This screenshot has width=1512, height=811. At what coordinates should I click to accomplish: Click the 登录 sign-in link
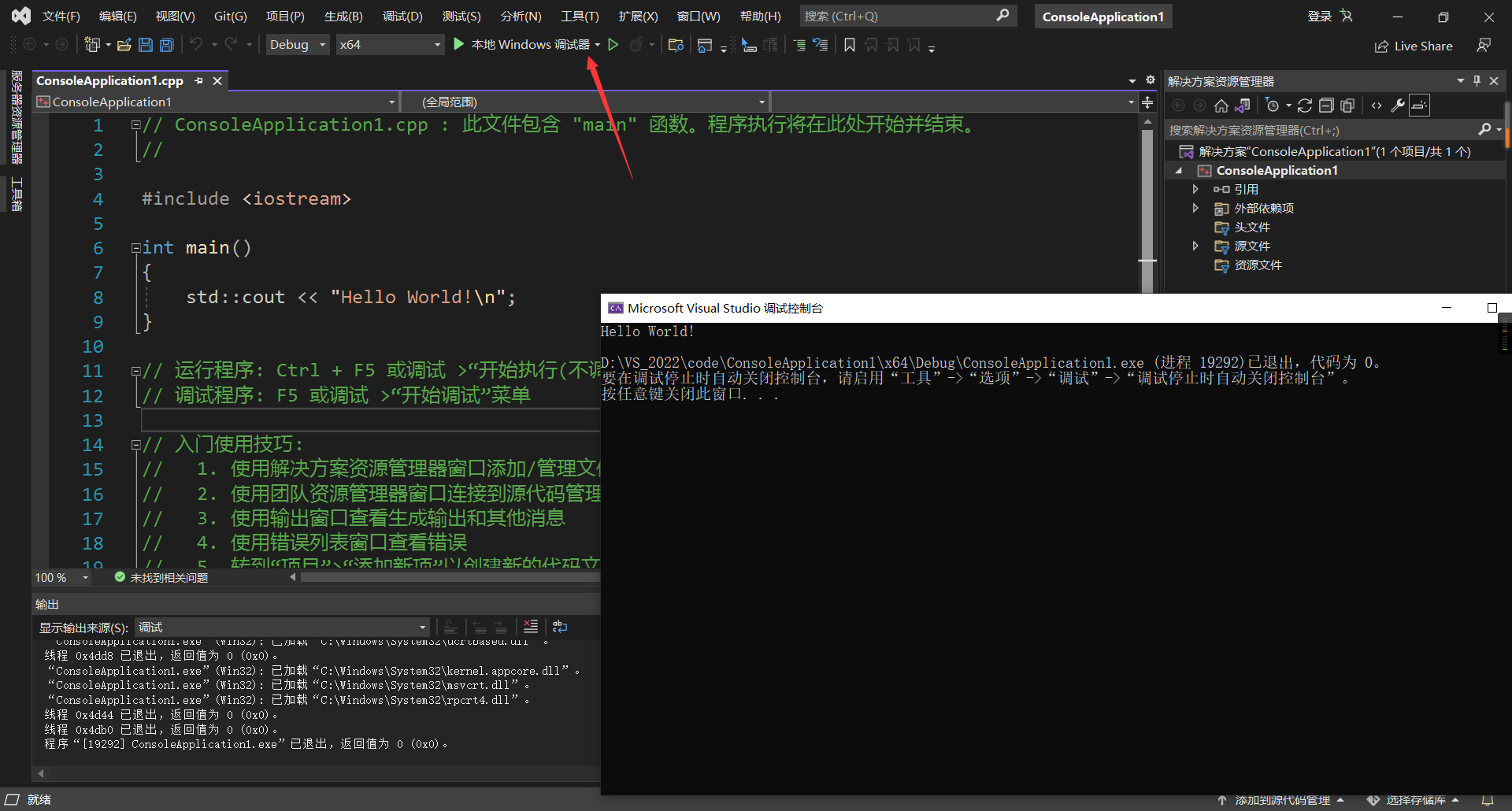coord(1320,16)
